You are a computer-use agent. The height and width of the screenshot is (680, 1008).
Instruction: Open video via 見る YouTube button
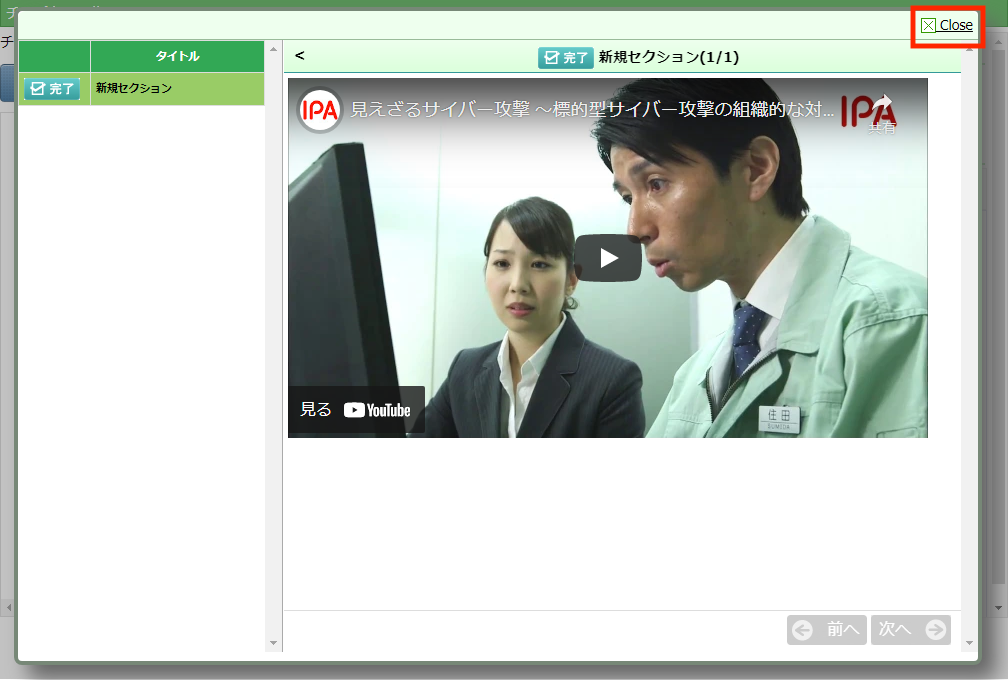click(357, 410)
